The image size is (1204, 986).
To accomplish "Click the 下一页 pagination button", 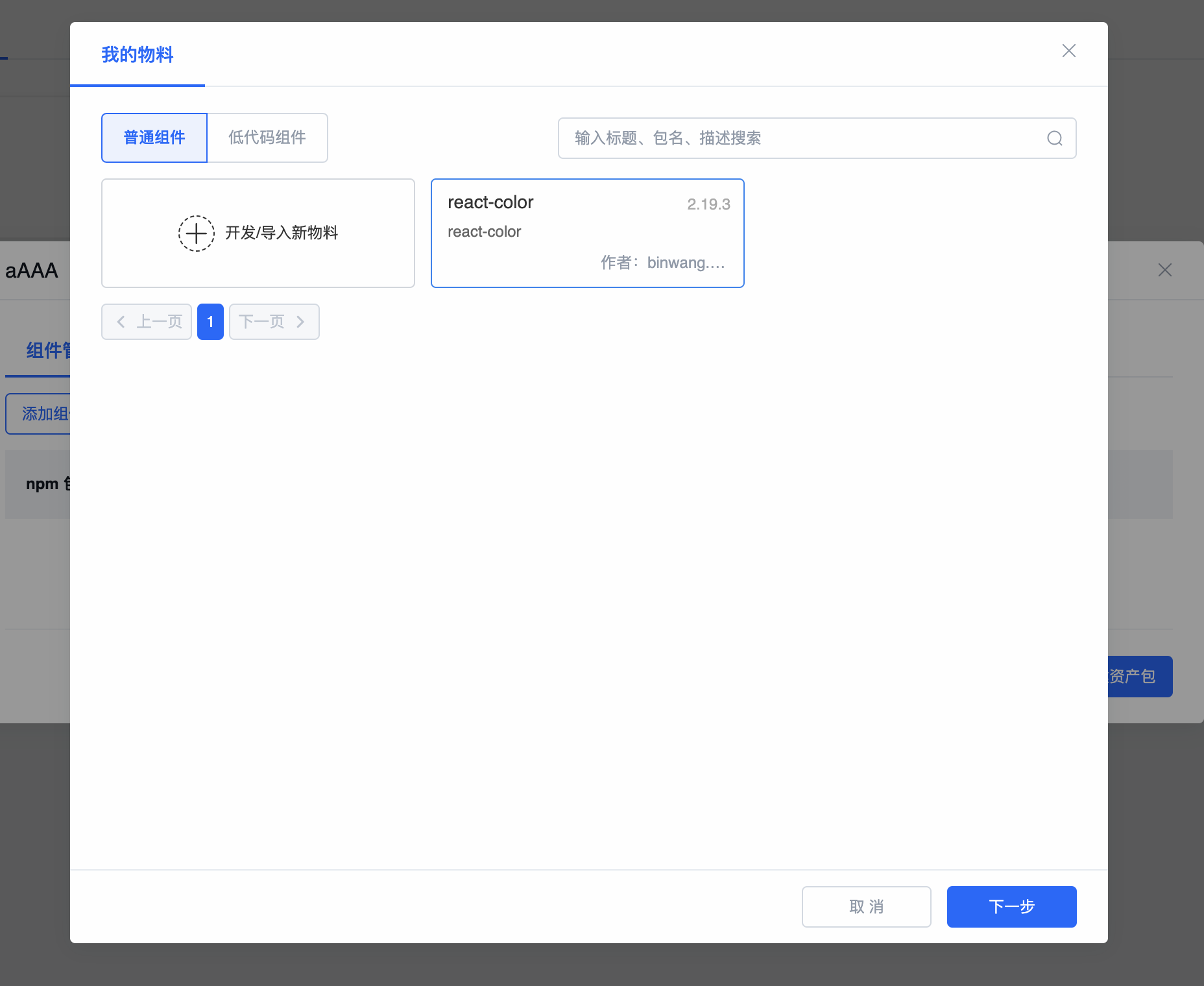I will pos(274,322).
